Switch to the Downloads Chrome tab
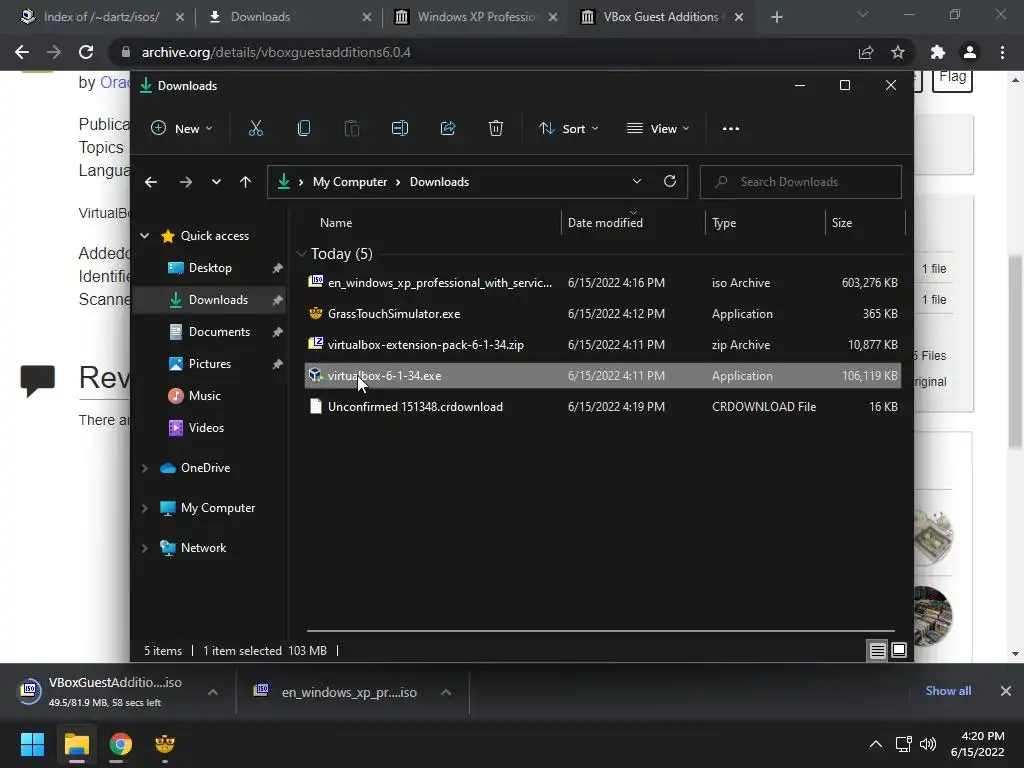 tap(260, 17)
